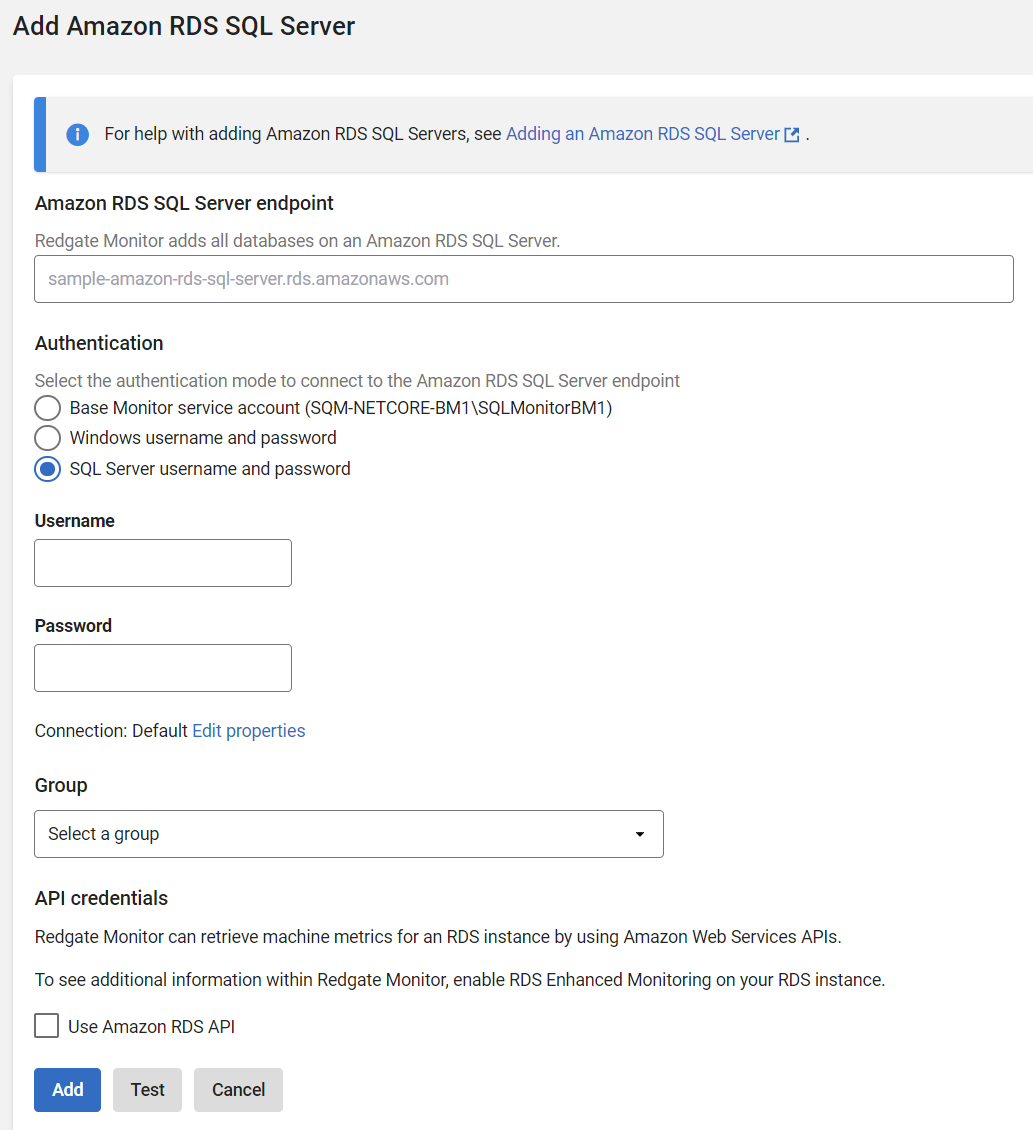1033x1130 pixels.
Task: Click into the Password text box
Action: tap(163, 668)
